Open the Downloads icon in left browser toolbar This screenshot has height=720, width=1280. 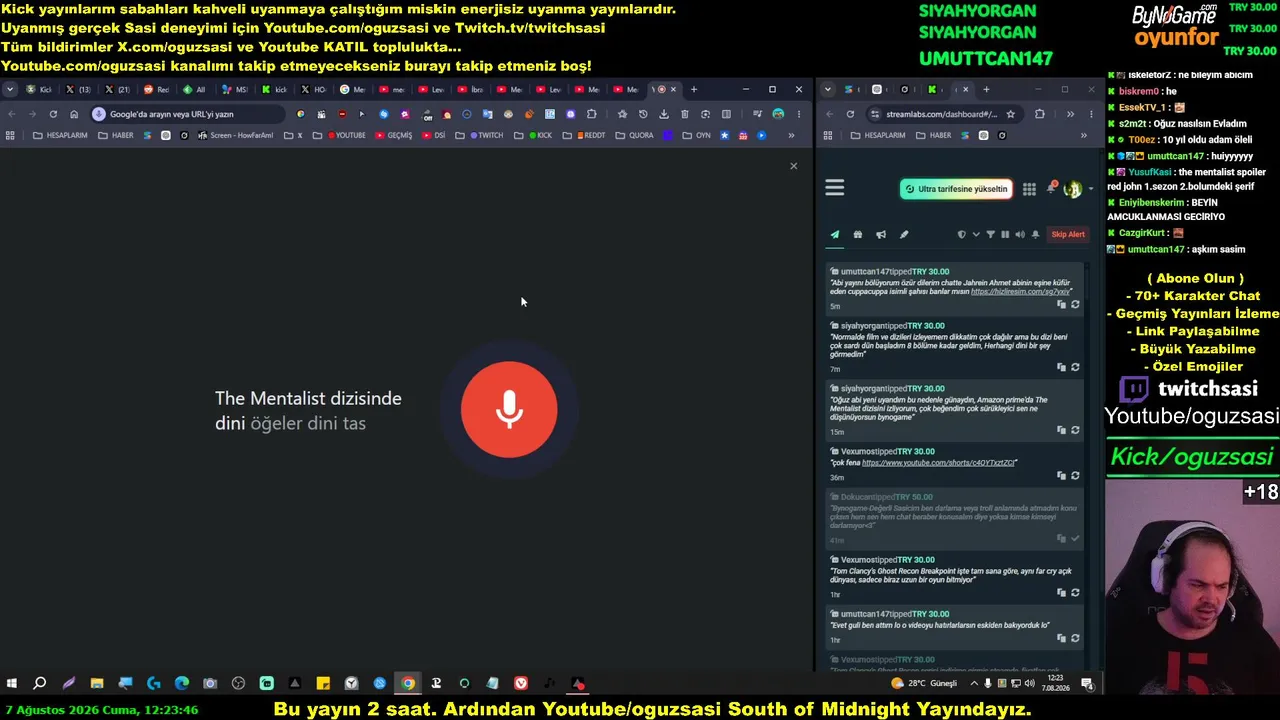[664, 114]
